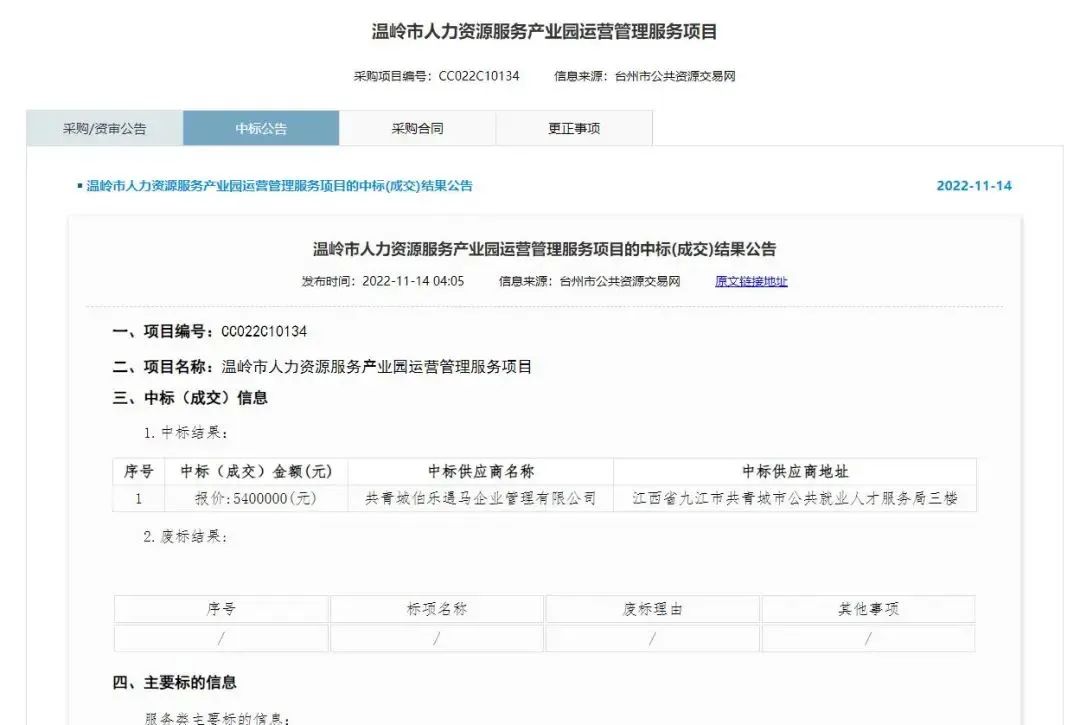
Task: Follow the 原文链接地址 hyperlink
Action: [x=751, y=281]
